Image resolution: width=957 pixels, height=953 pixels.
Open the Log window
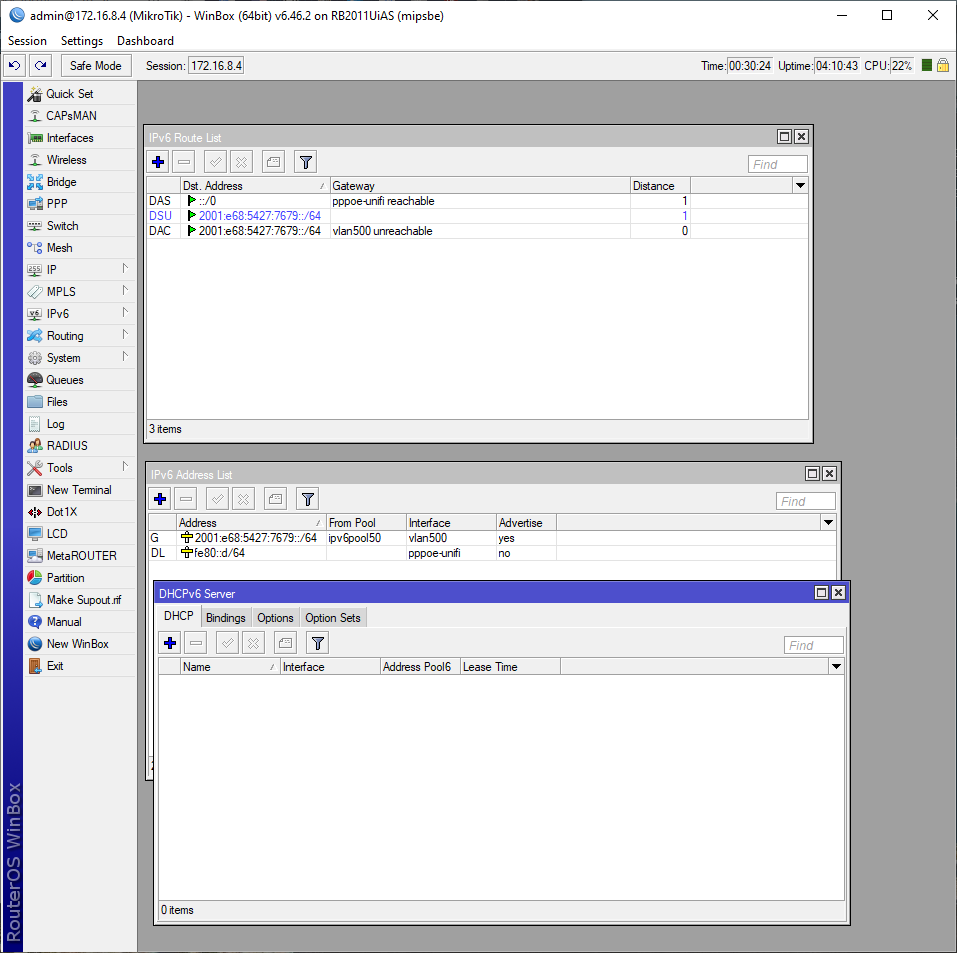pyautogui.click(x=79, y=424)
